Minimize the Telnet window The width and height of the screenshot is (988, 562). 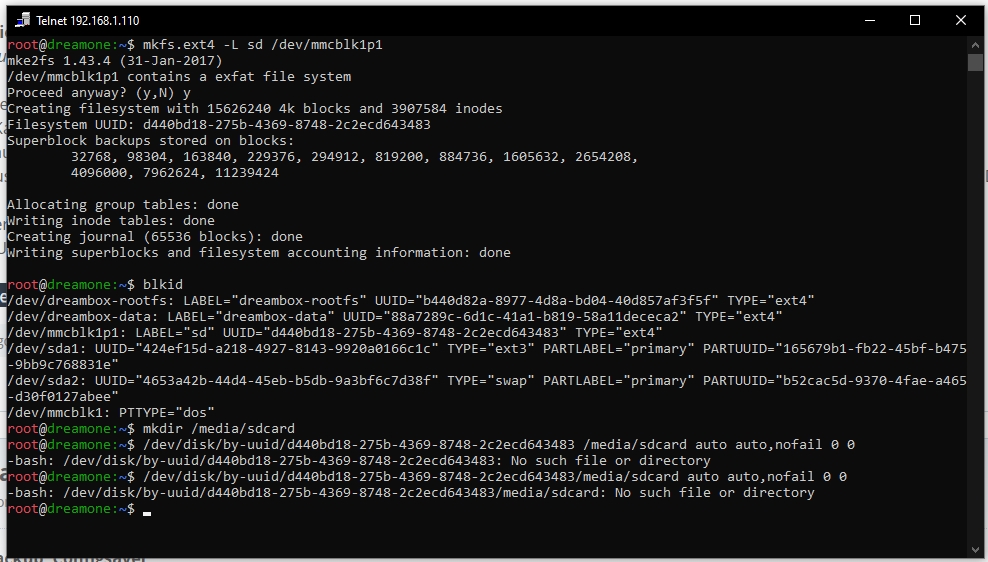point(868,20)
